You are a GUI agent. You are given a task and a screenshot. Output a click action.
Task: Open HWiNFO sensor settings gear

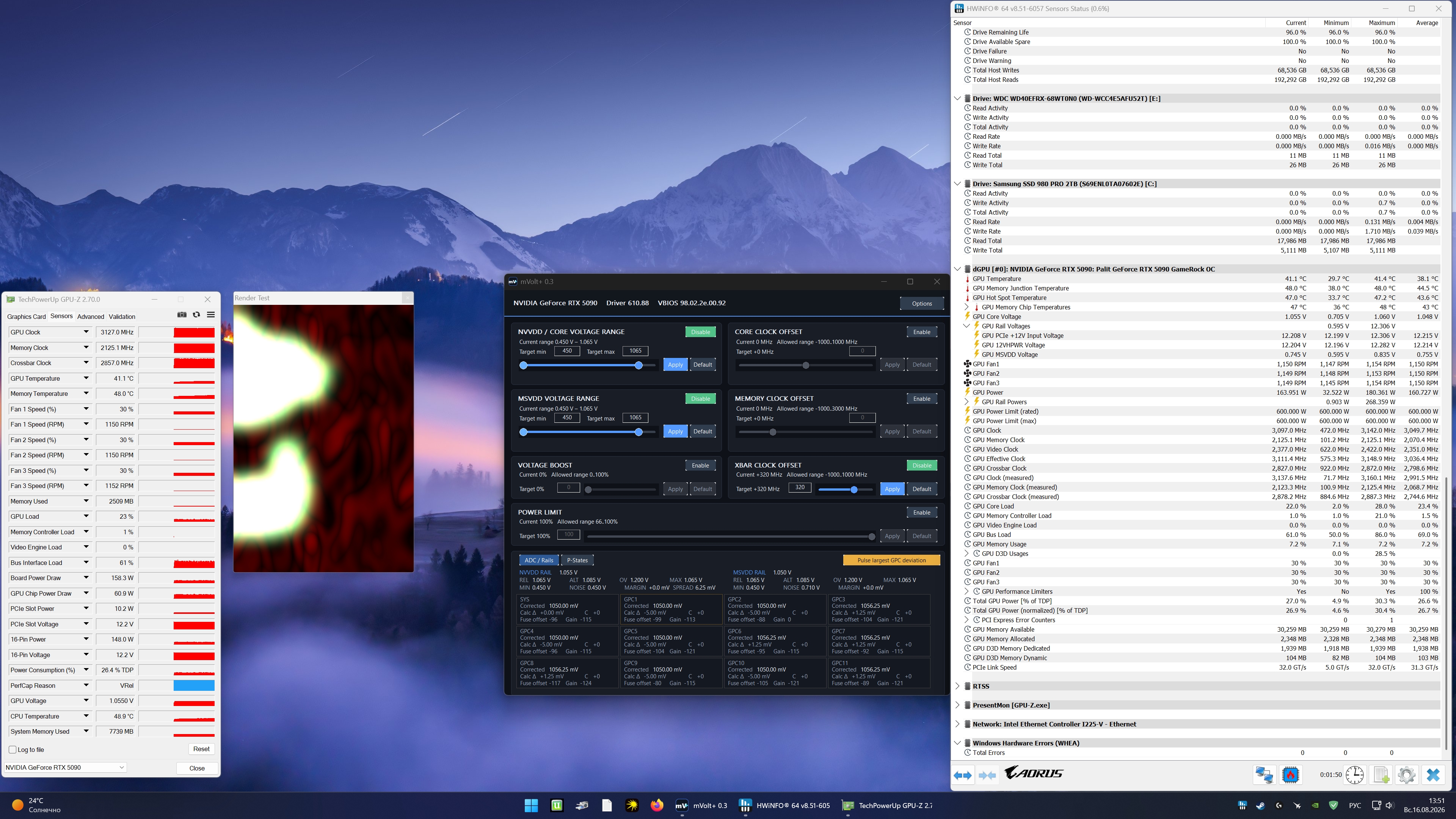click(x=1407, y=774)
